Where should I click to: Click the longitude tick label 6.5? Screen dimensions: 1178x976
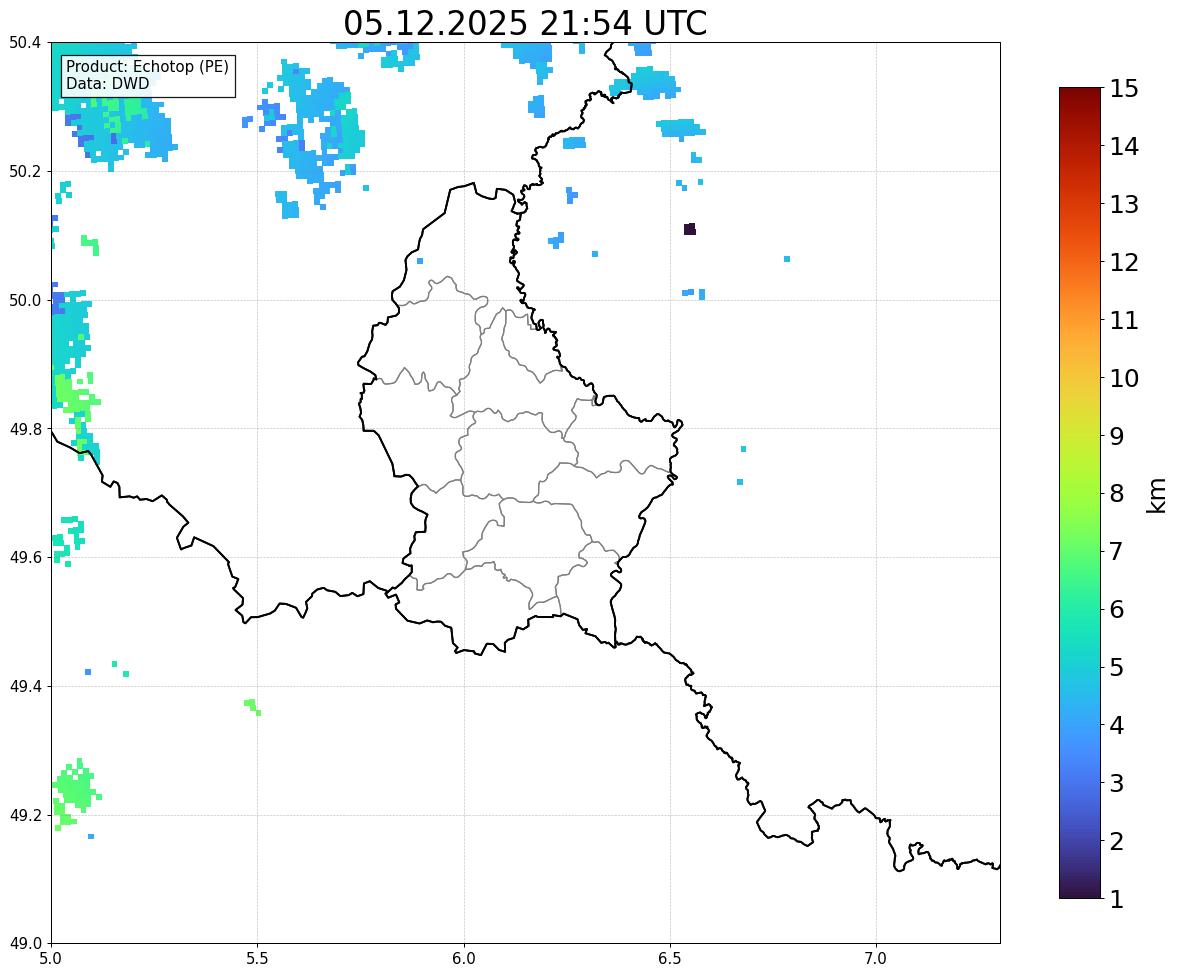click(670, 959)
